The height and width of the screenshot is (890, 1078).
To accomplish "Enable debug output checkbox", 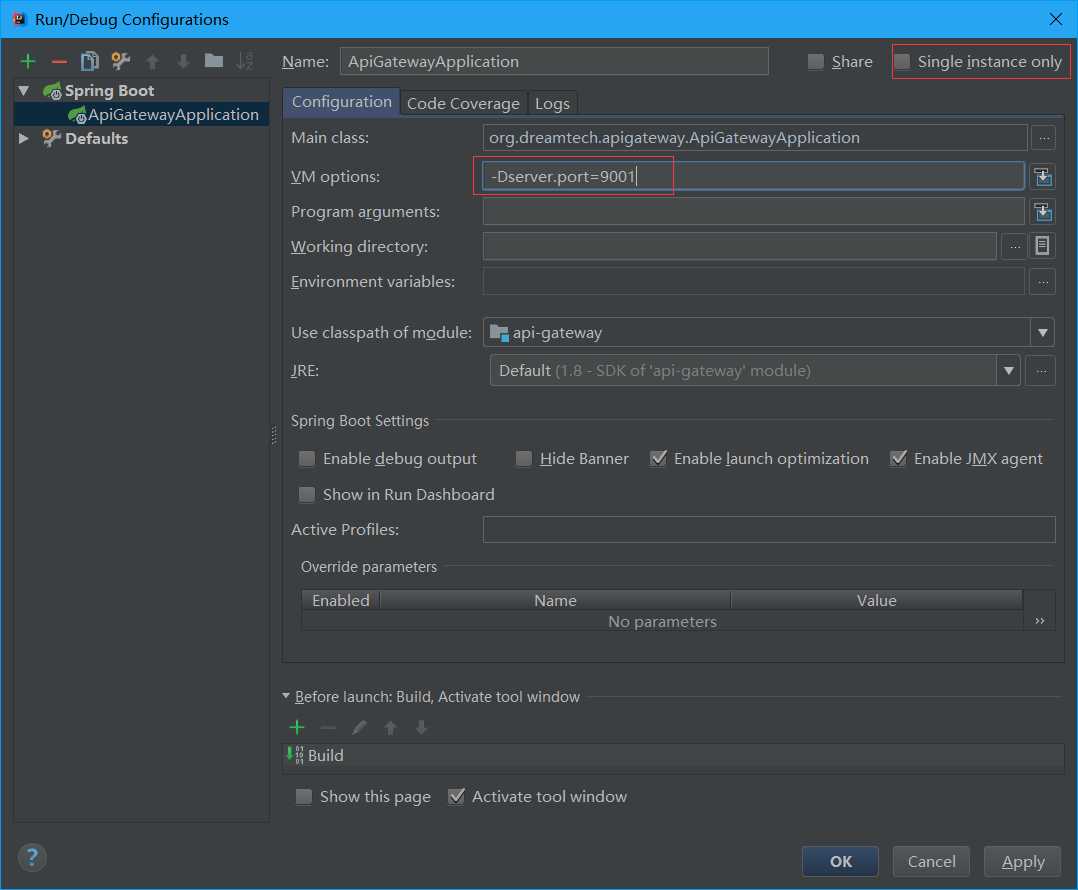I will [x=307, y=458].
